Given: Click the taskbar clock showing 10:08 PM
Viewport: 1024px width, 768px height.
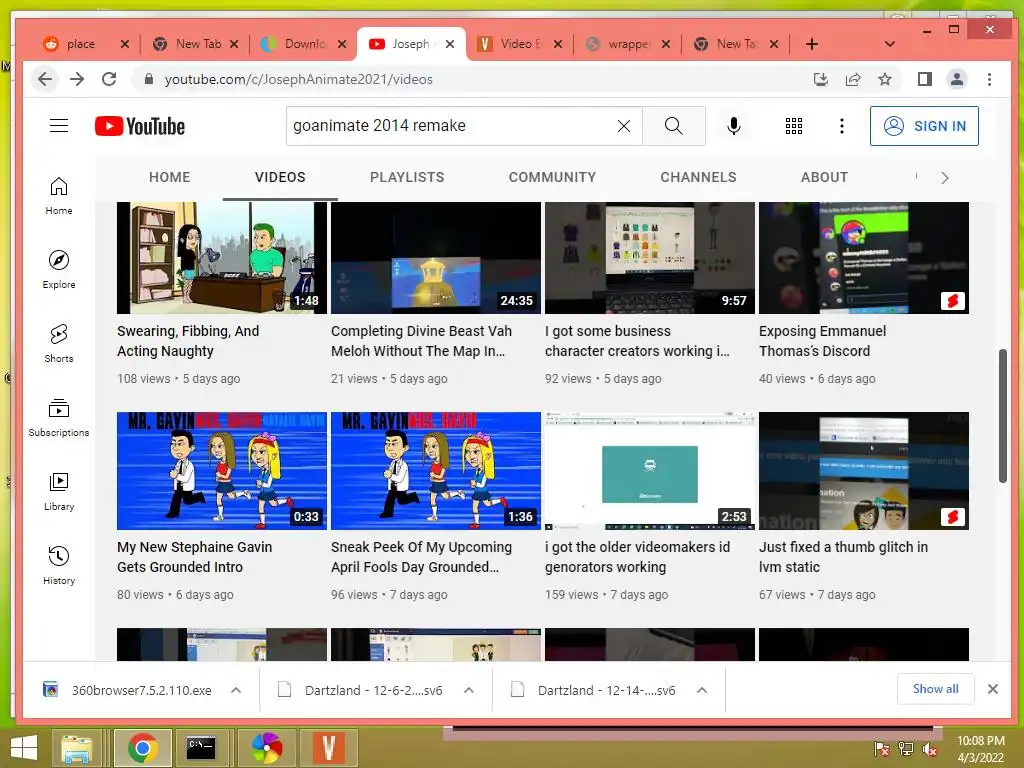Looking at the screenshot, I should 980,749.
